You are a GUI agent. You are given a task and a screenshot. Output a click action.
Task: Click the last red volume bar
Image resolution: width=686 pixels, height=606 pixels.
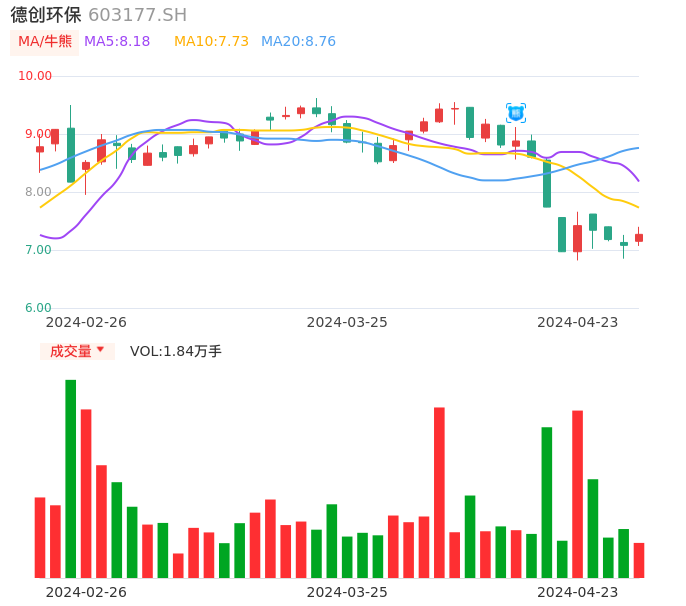[x=639, y=560]
